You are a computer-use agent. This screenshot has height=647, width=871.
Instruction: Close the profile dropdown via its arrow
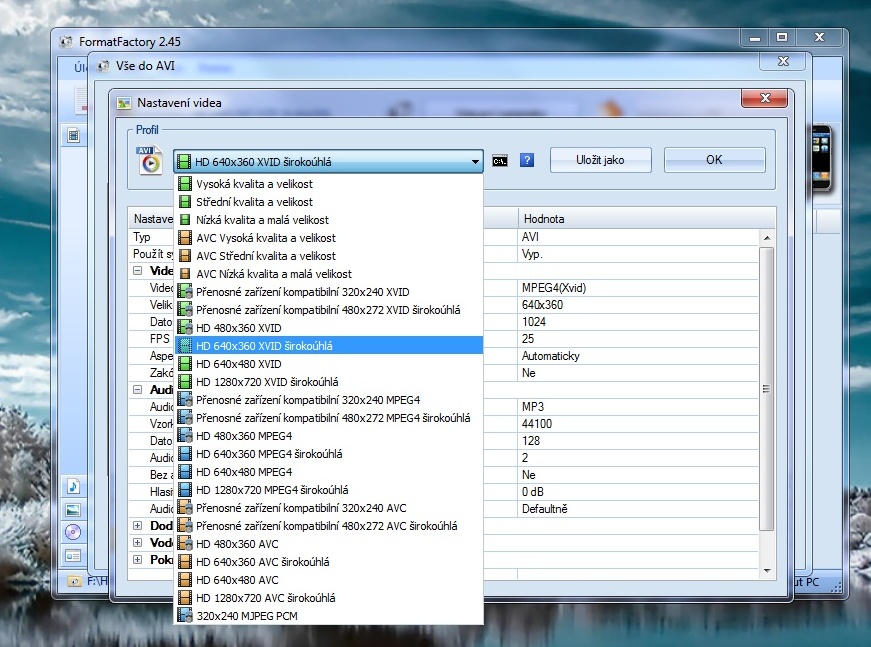tap(474, 161)
